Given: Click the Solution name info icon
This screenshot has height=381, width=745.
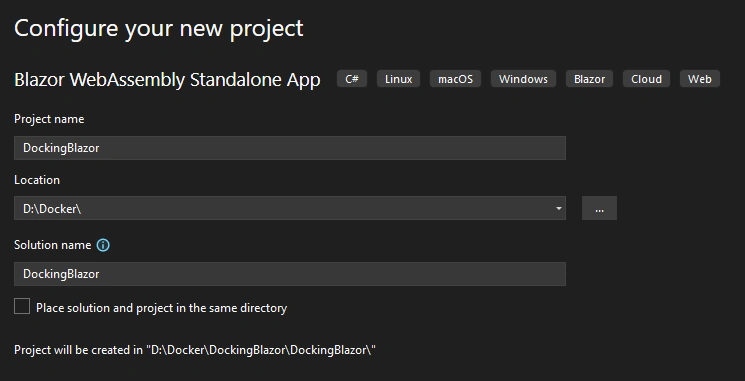Looking at the screenshot, I should coord(103,245).
